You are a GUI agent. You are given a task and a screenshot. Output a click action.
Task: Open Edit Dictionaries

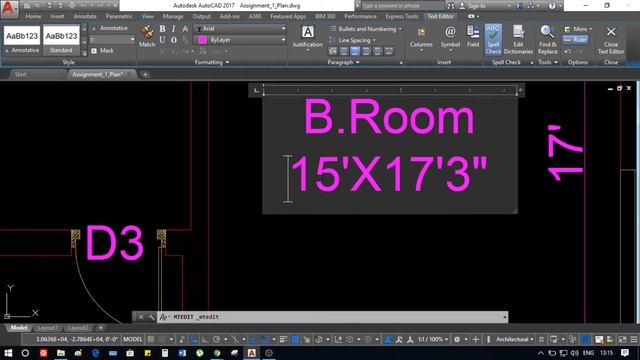(x=518, y=39)
